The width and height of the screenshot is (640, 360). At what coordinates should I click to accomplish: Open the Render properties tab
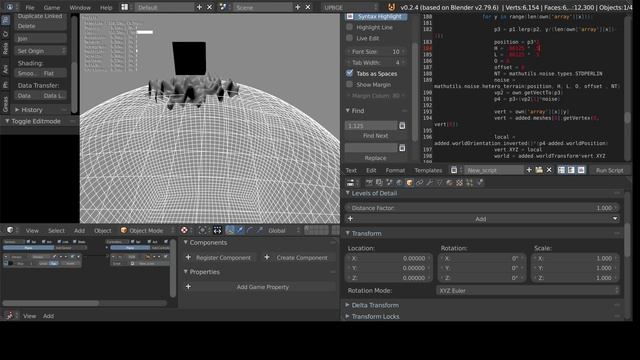pyautogui.click(x=369, y=182)
